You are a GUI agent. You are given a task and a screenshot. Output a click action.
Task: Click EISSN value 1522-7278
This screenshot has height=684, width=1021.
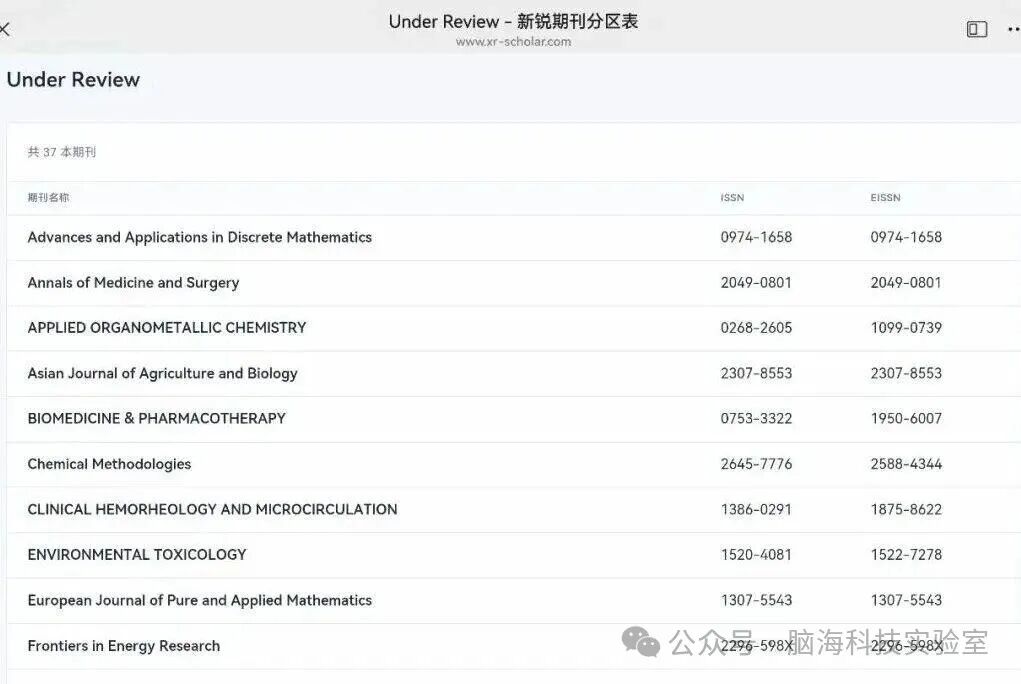[x=906, y=554]
